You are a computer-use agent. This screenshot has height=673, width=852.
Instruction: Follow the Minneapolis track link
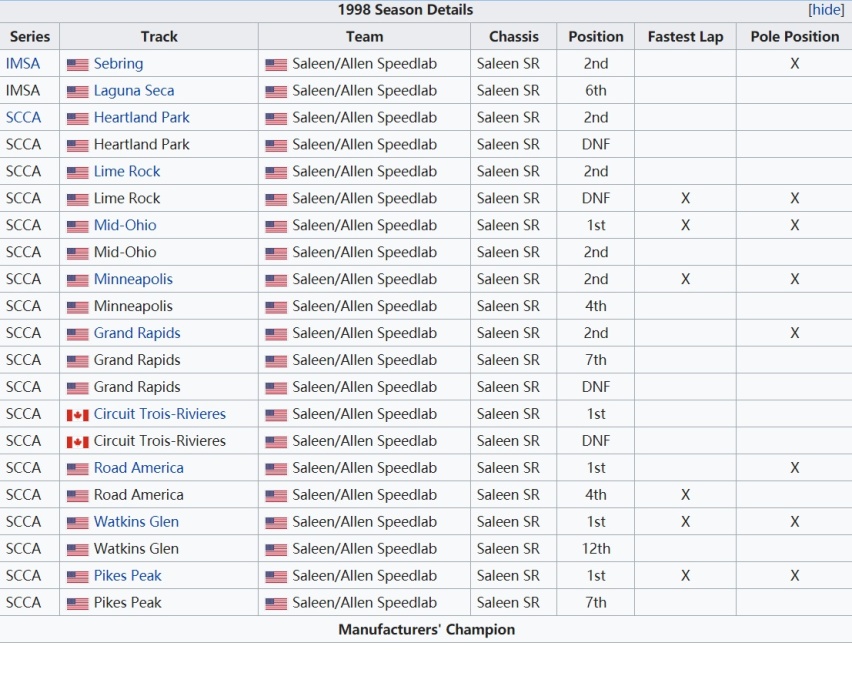133,279
